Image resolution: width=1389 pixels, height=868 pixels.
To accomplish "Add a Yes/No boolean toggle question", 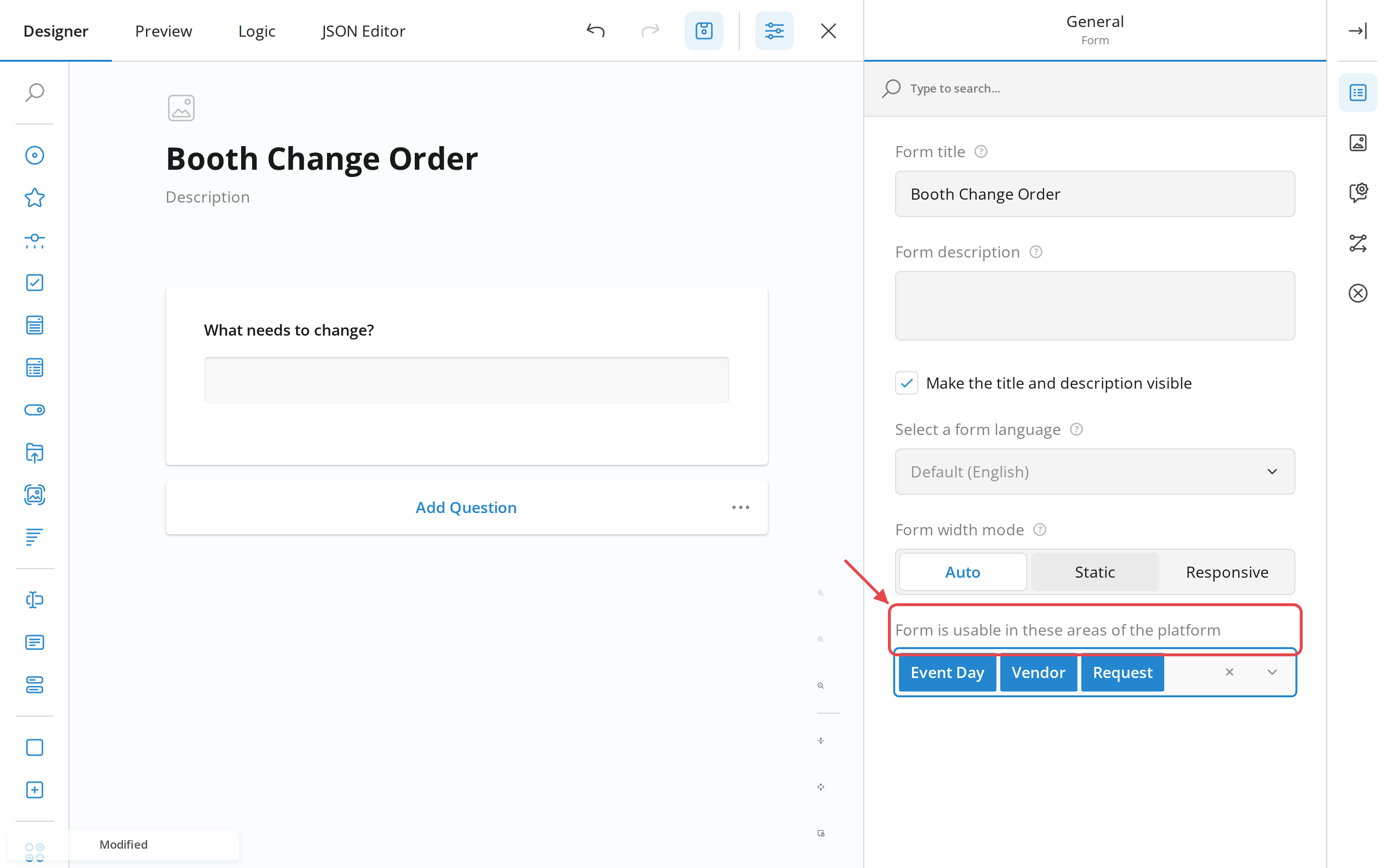I will pyautogui.click(x=34, y=410).
